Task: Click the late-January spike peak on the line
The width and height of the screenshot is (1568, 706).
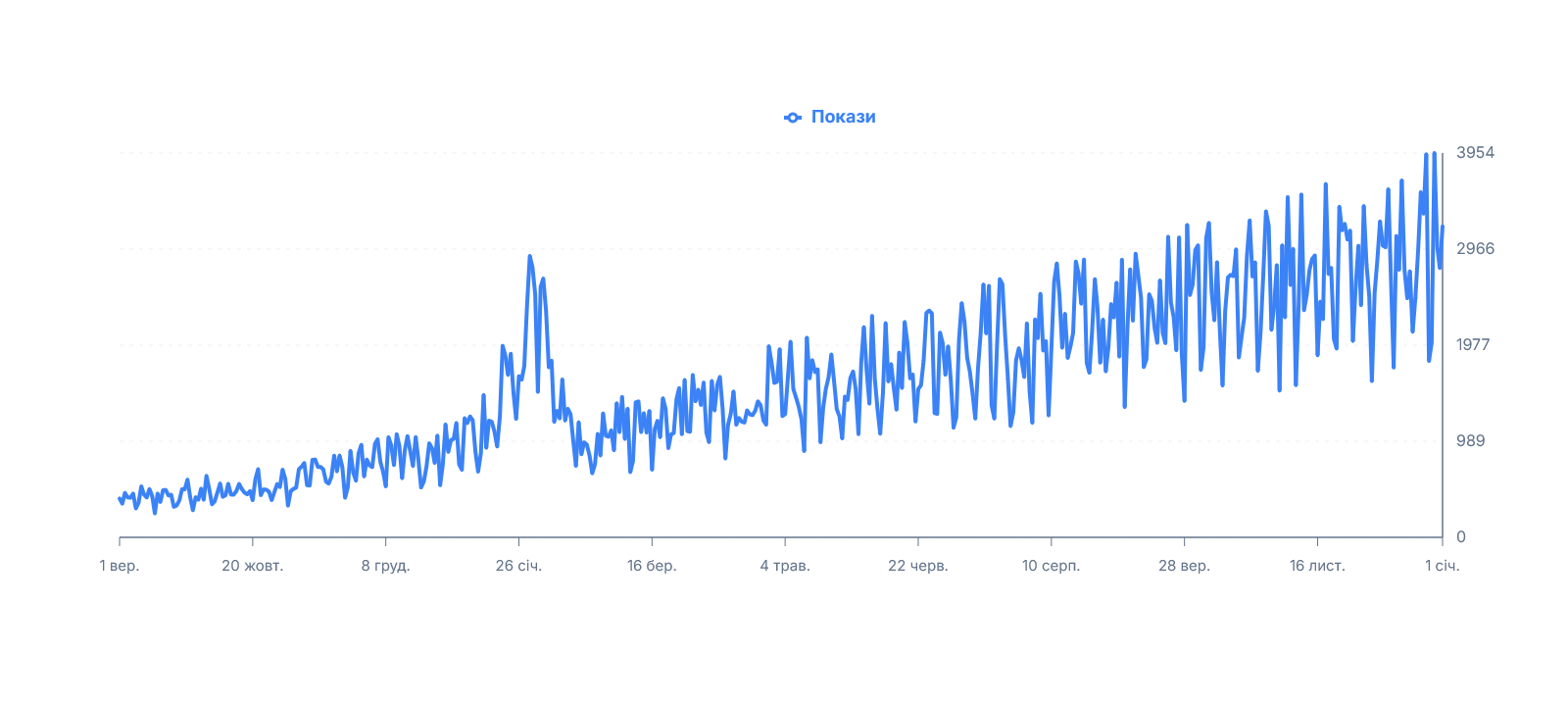Action: click(x=529, y=257)
